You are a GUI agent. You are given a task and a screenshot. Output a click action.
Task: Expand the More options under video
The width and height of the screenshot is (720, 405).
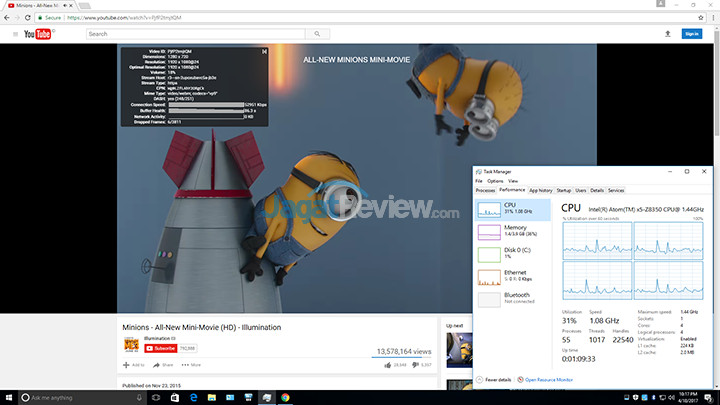point(191,365)
